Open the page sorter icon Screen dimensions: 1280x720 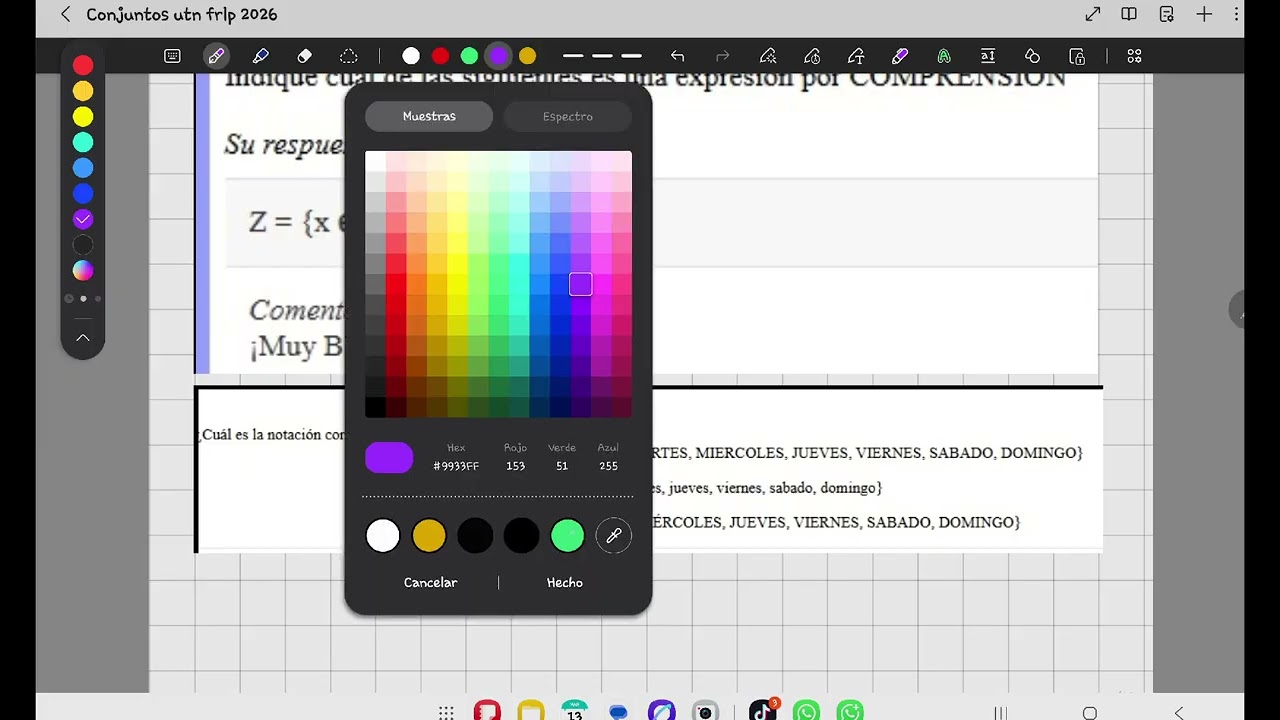pos(1166,15)
